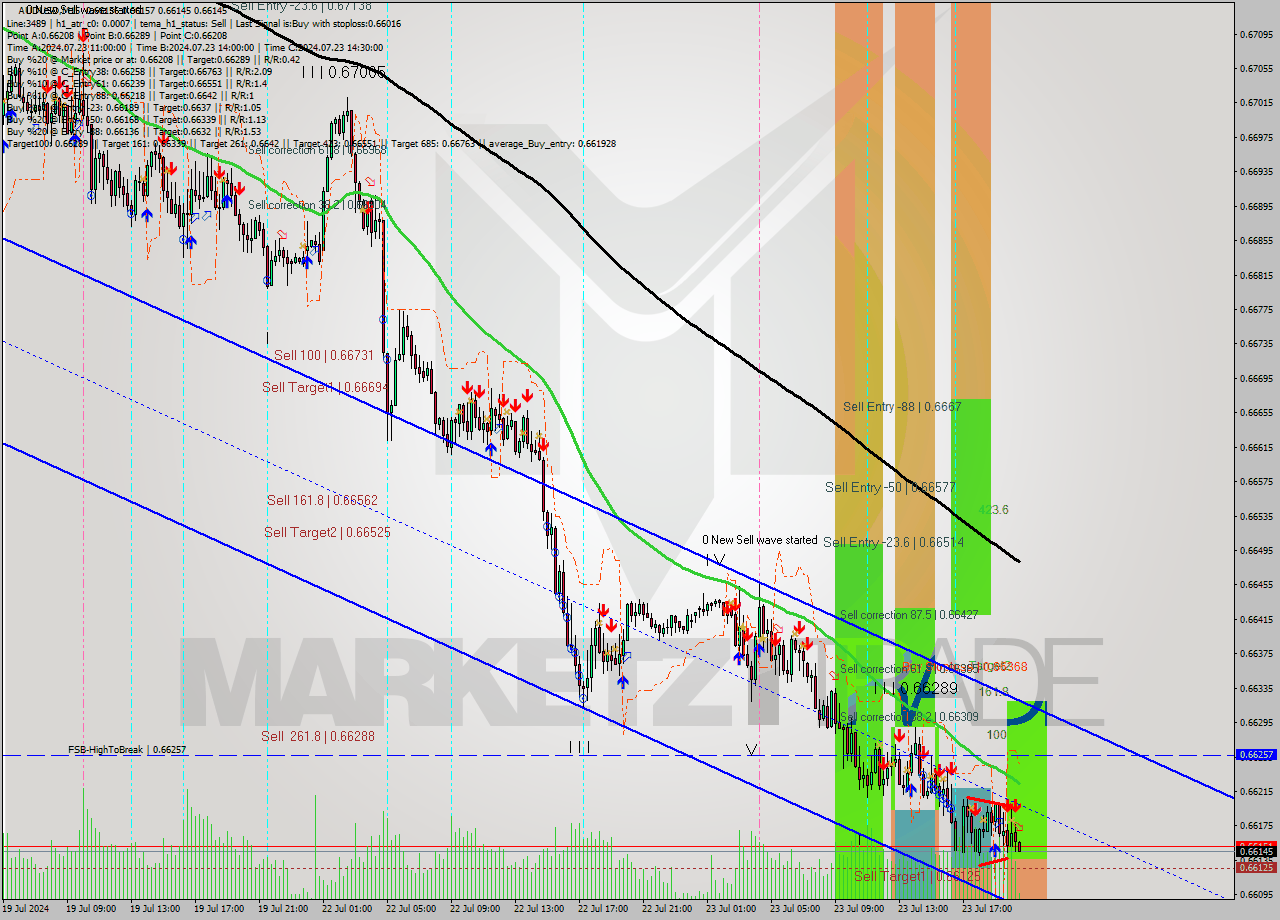
Task: Select the 'Sell Entry -23.6 | 0.66514' label
Action: [x=894, y=542]
